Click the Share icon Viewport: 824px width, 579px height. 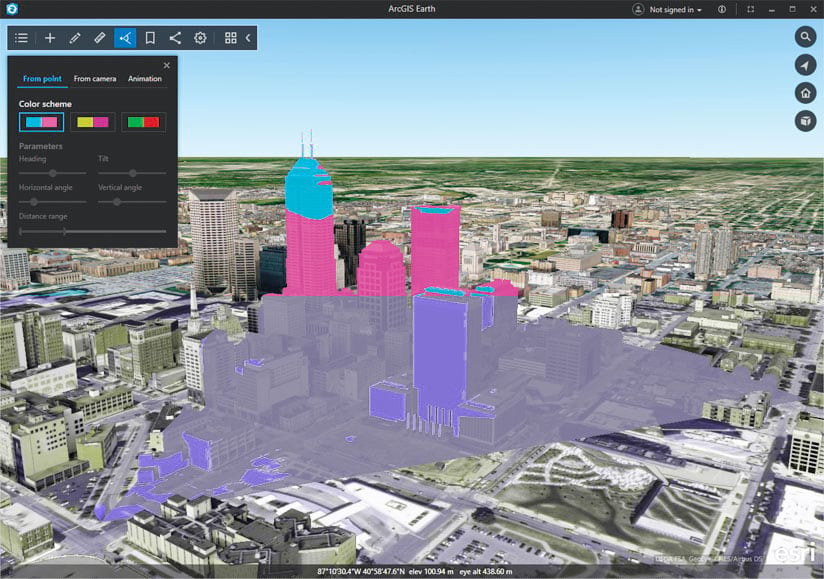(174, 38)
